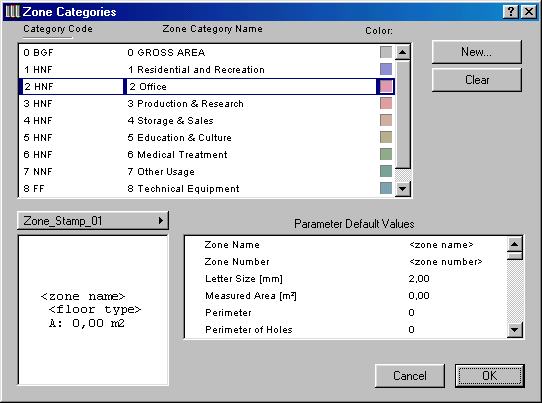Dismiss the dialog with Cancel

tap(410, 376)
